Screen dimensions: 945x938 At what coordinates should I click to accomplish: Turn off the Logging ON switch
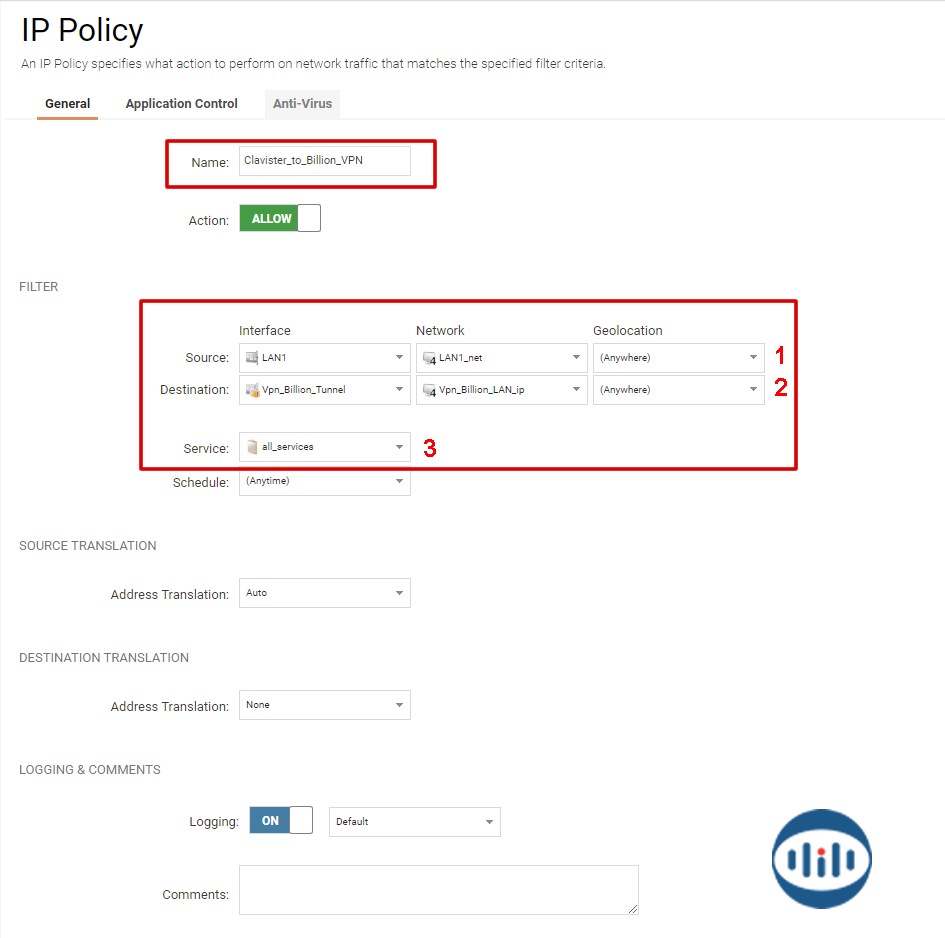point(281,821)
